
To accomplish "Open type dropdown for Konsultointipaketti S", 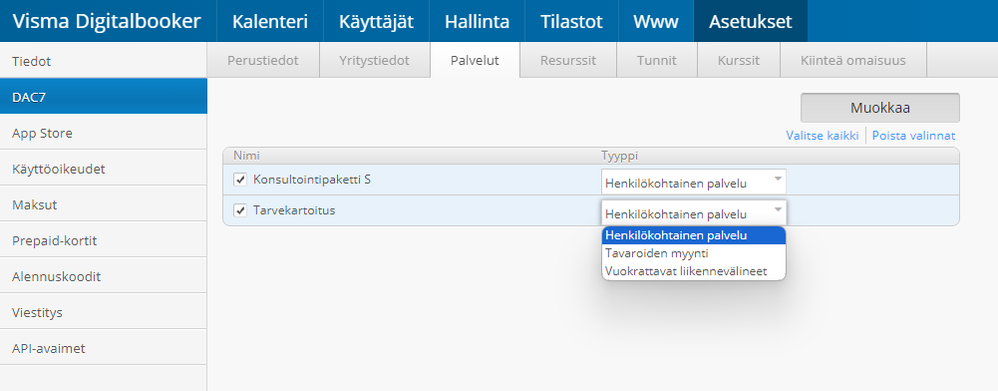I will [694, 181].
